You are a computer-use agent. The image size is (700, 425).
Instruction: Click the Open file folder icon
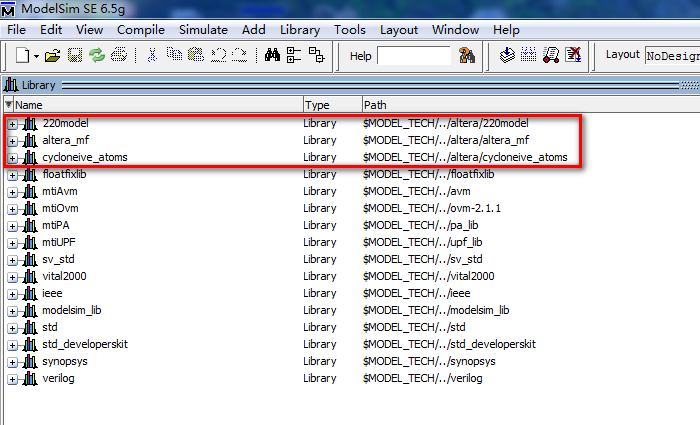53,56
